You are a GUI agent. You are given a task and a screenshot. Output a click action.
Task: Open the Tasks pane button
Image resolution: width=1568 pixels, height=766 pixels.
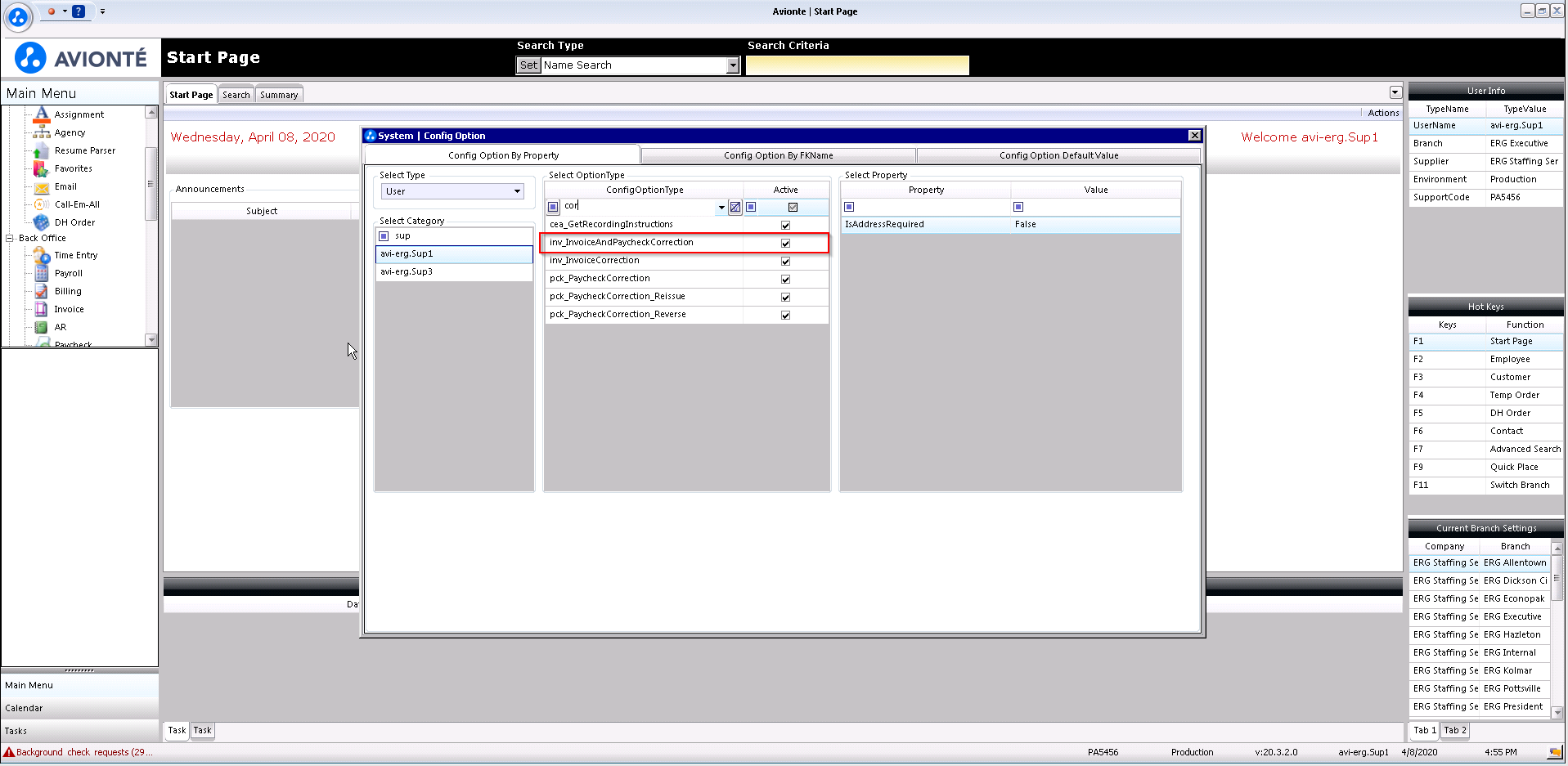pyautogui.click(x=79, y=731)
